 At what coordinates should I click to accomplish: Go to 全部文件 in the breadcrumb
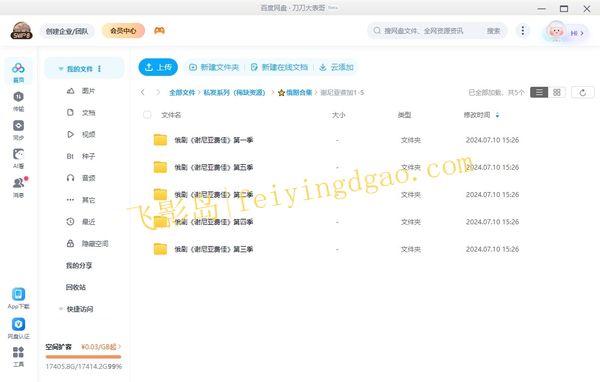(x=182, y=93)
